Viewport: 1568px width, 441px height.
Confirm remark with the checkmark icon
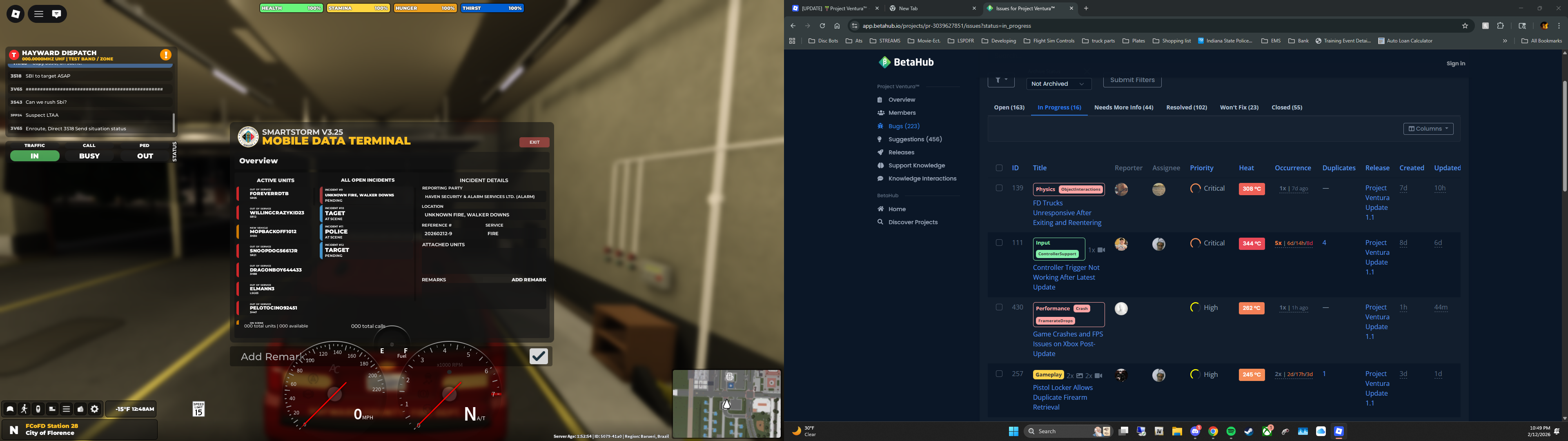(x=538, y=356)
